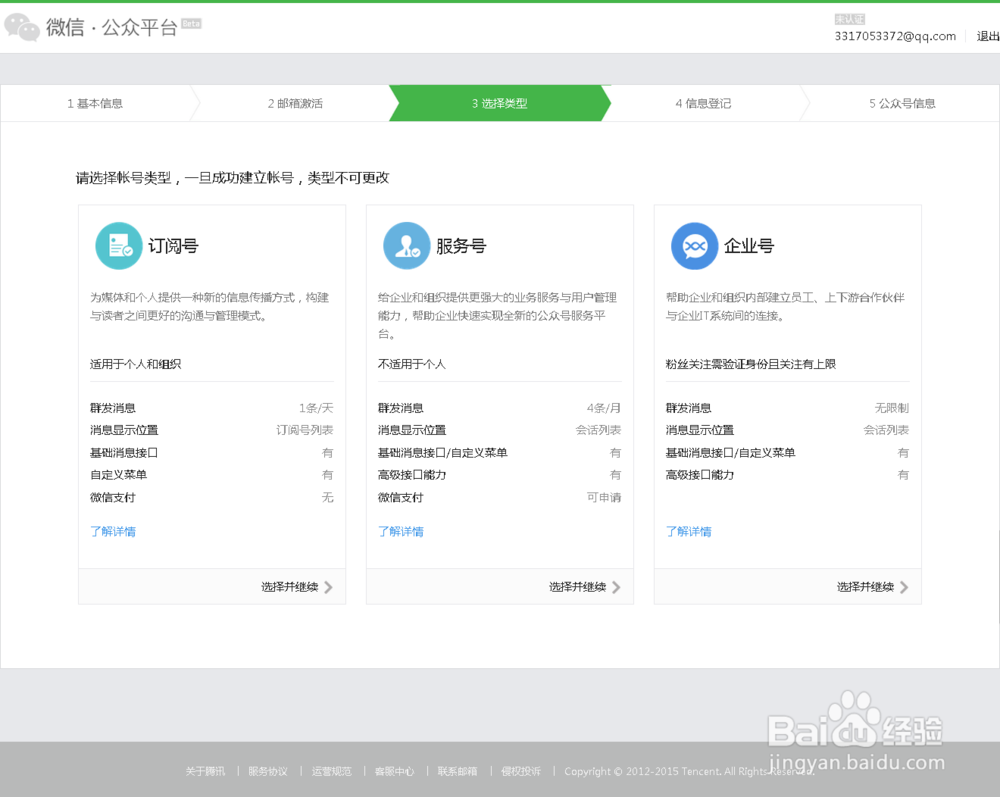Click the 未认证 status label
The height and width of the screenshot is (797, 1000).
[x=849, y=20]
